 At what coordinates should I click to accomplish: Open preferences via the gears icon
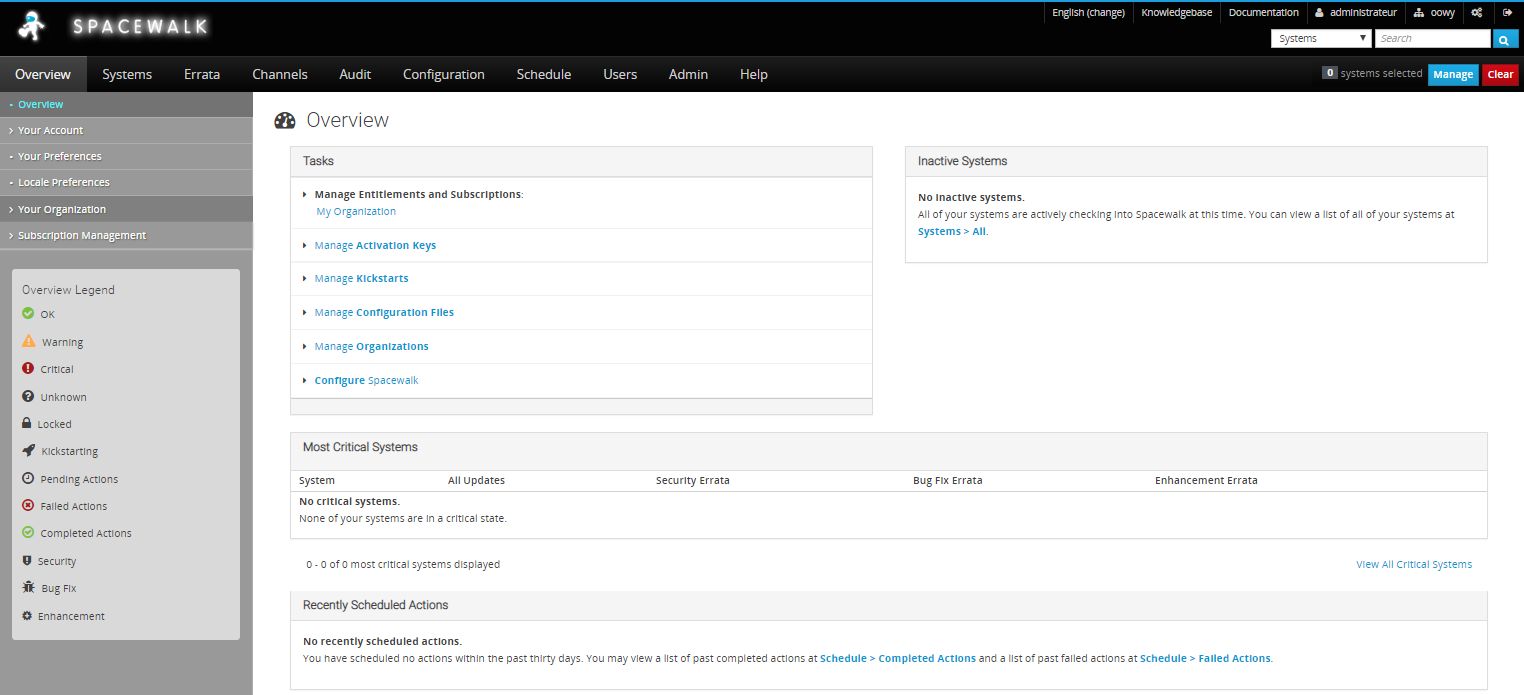point(1476,13)
